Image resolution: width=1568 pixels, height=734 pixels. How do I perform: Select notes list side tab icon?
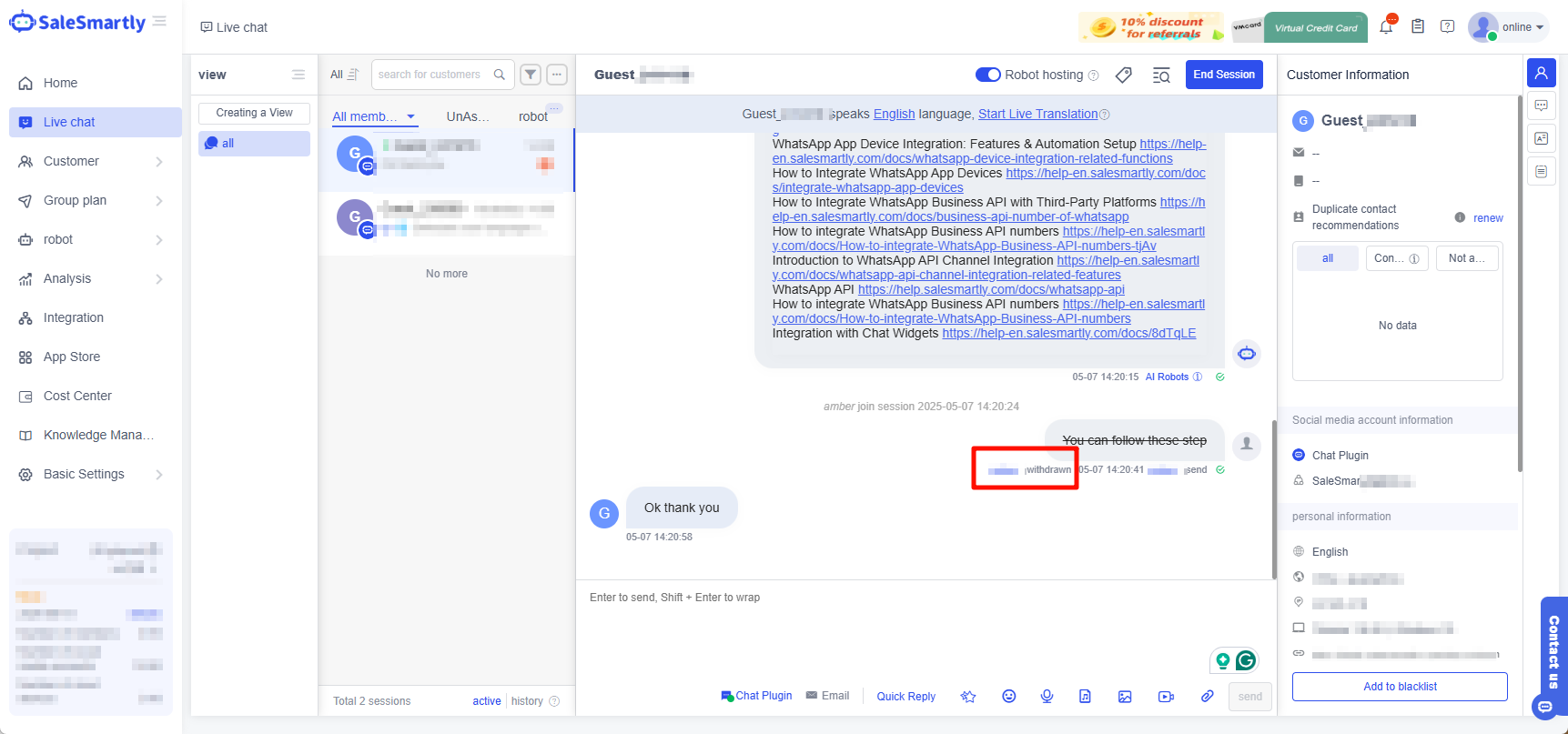point(1541,171)
